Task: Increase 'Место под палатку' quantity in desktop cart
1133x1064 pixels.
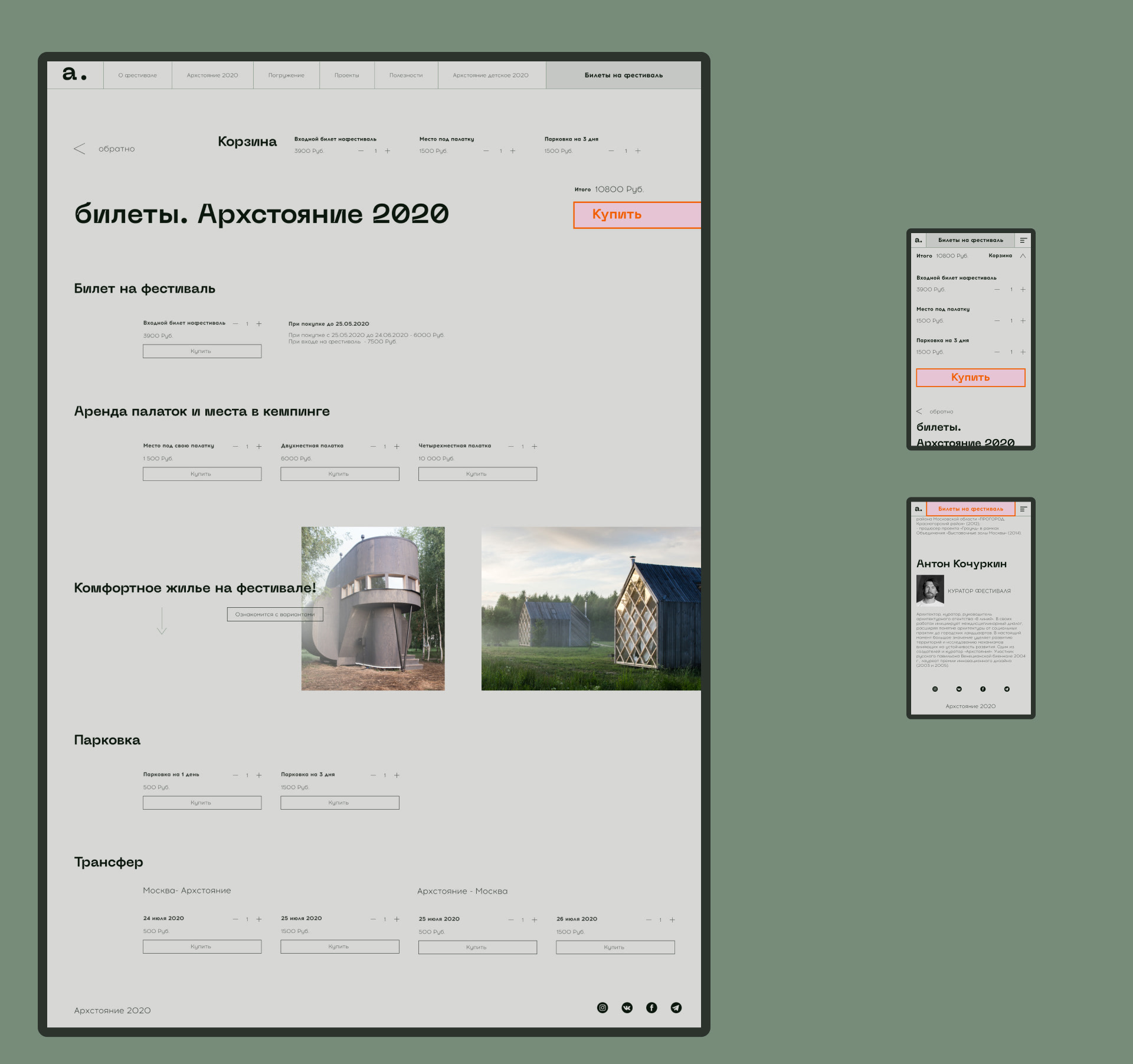Action: point(512,151)
